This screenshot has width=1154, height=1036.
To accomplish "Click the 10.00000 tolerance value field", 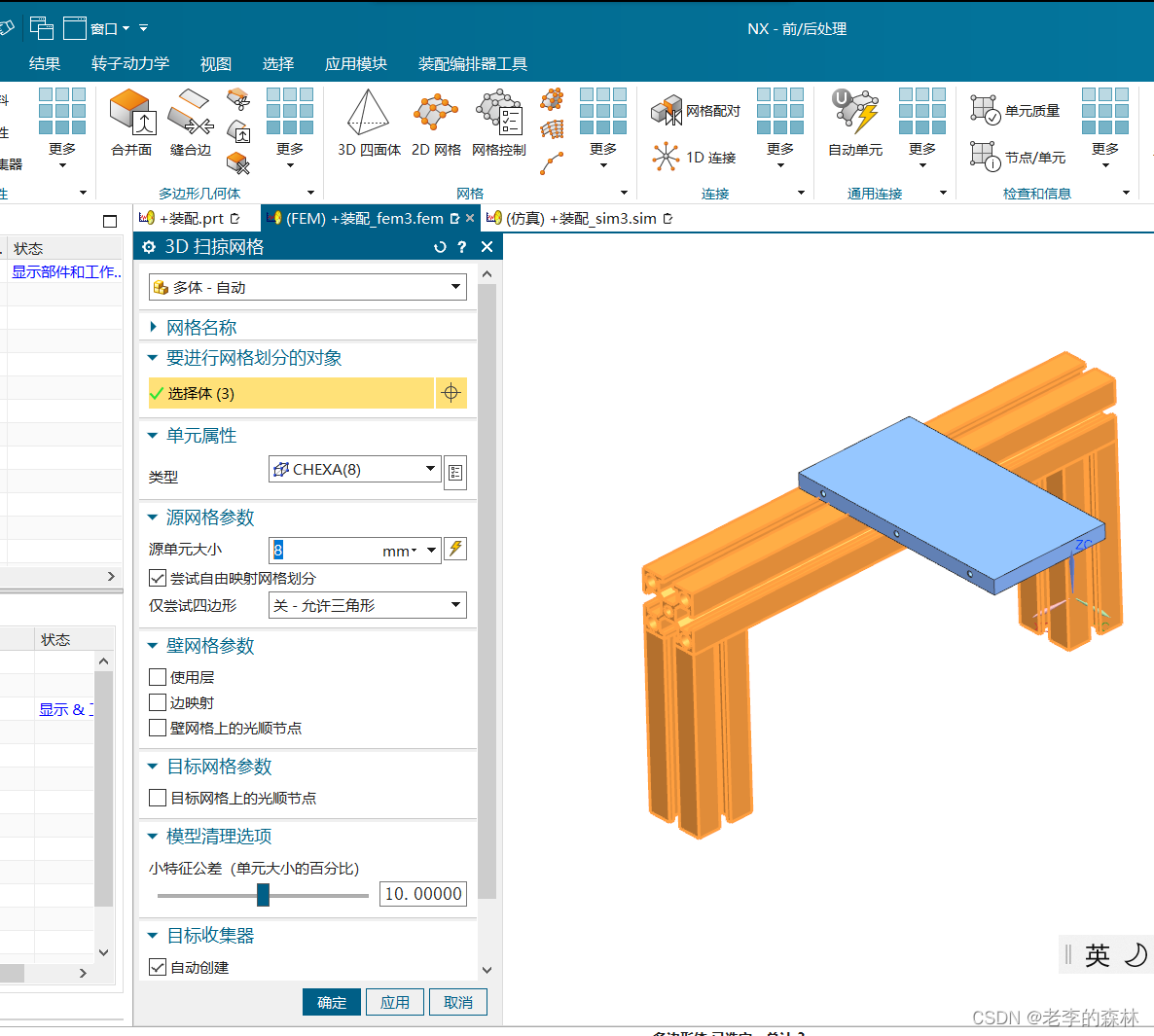I will coord(422,894).
